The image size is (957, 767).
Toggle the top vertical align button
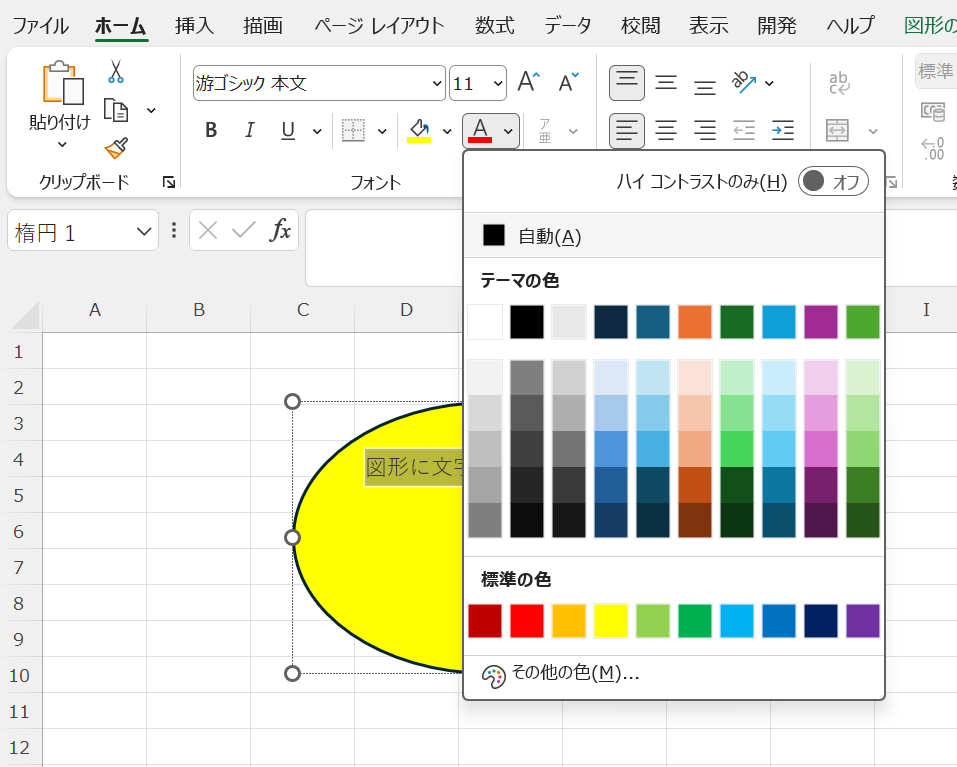pyautogui.click(x=627, y=83)
